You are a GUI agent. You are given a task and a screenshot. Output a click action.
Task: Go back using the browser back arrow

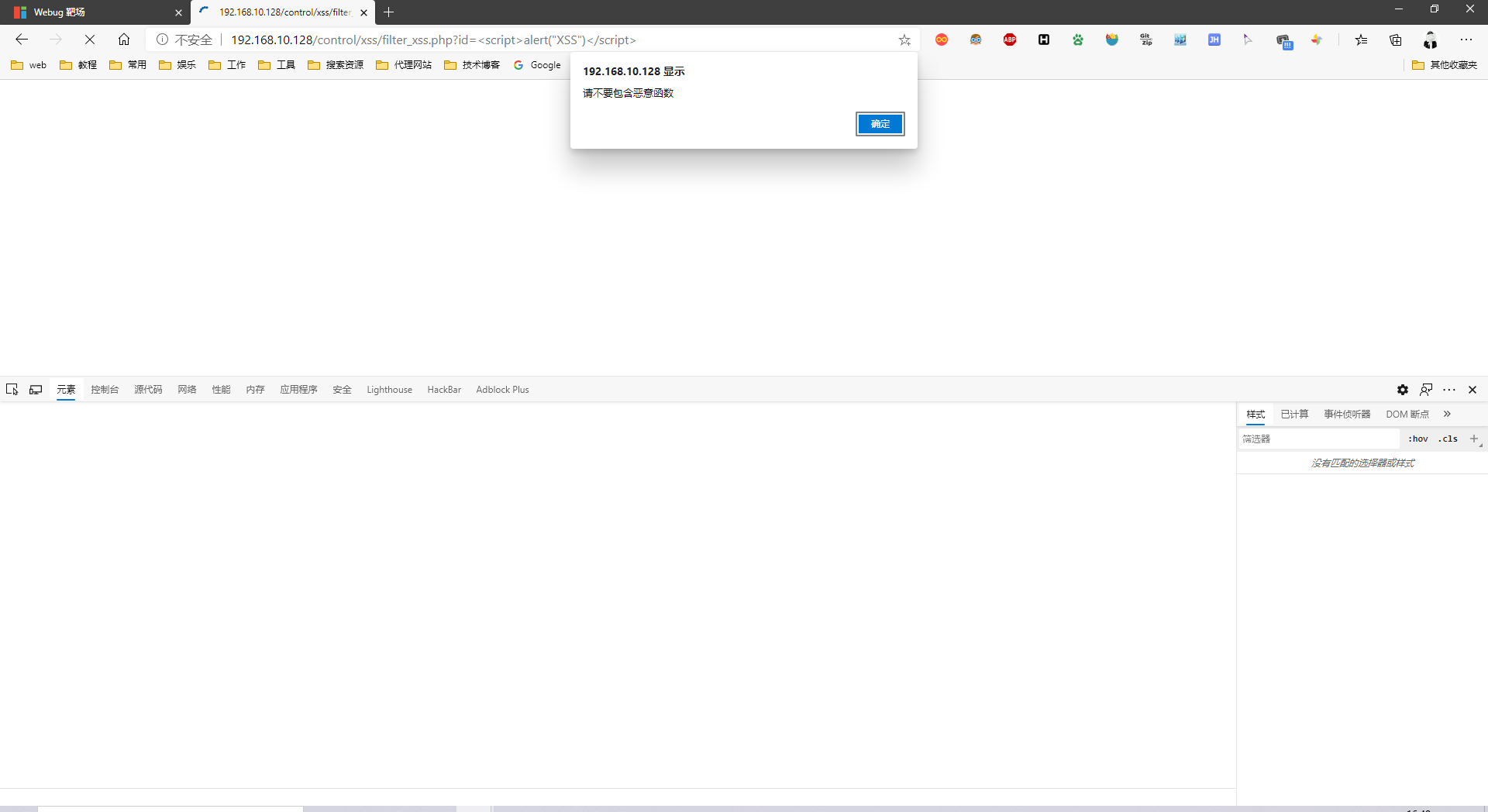click(22, 40)
